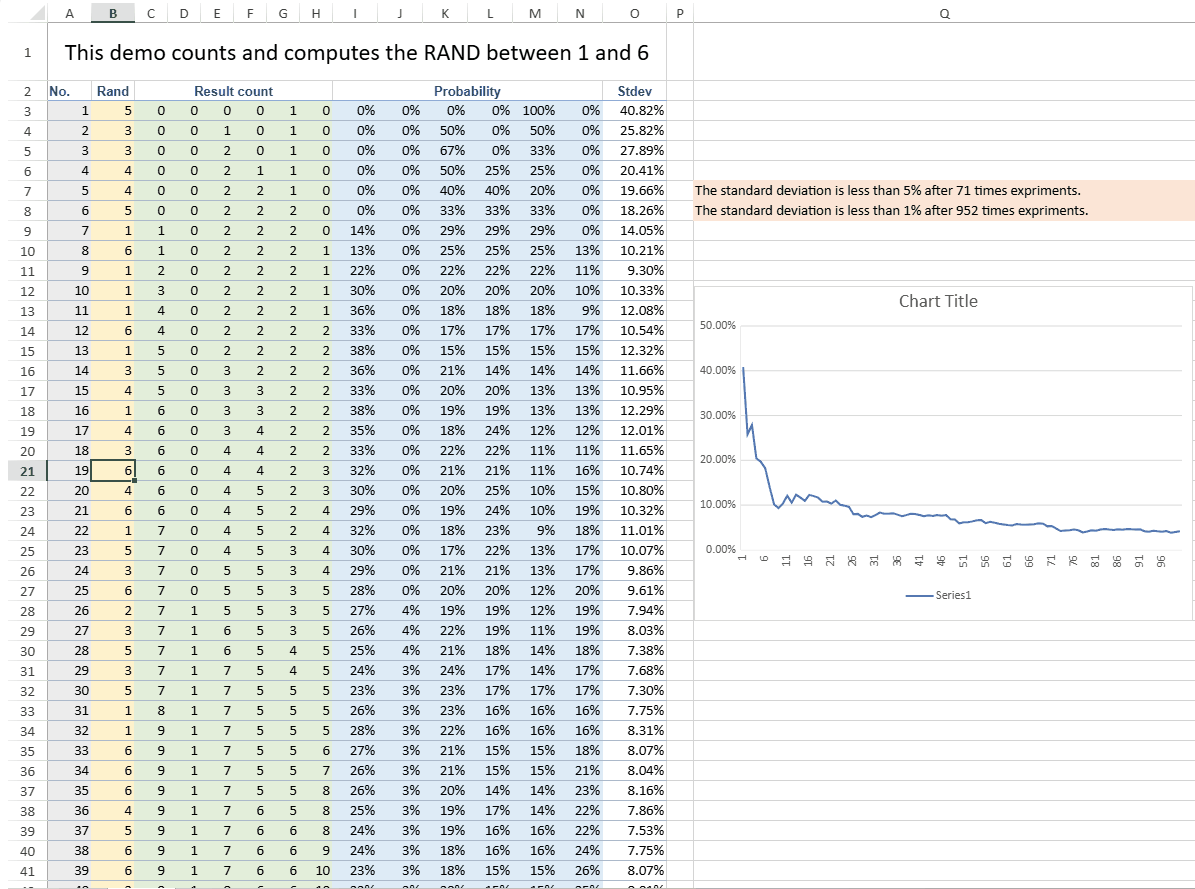Image resolution: width=1195 pixels, height=889 pixels.
Task: Click the 50.00% label on chart axis
Action: 717,325
